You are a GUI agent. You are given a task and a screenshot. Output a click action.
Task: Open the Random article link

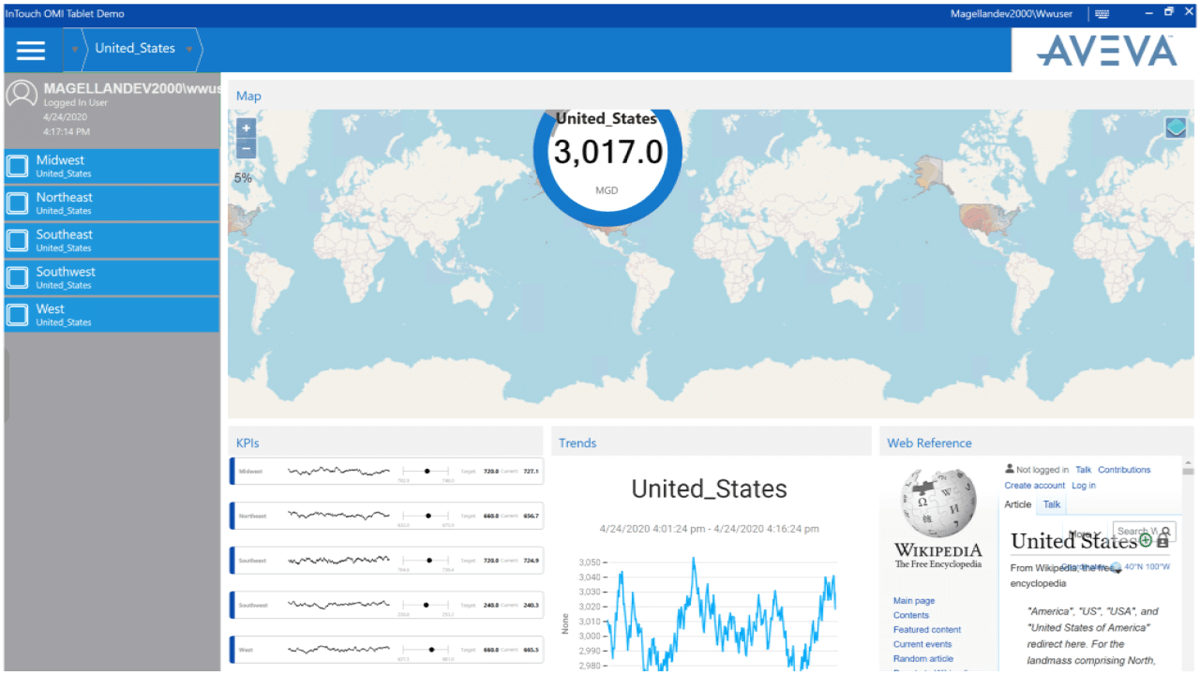tap(922, 659)
